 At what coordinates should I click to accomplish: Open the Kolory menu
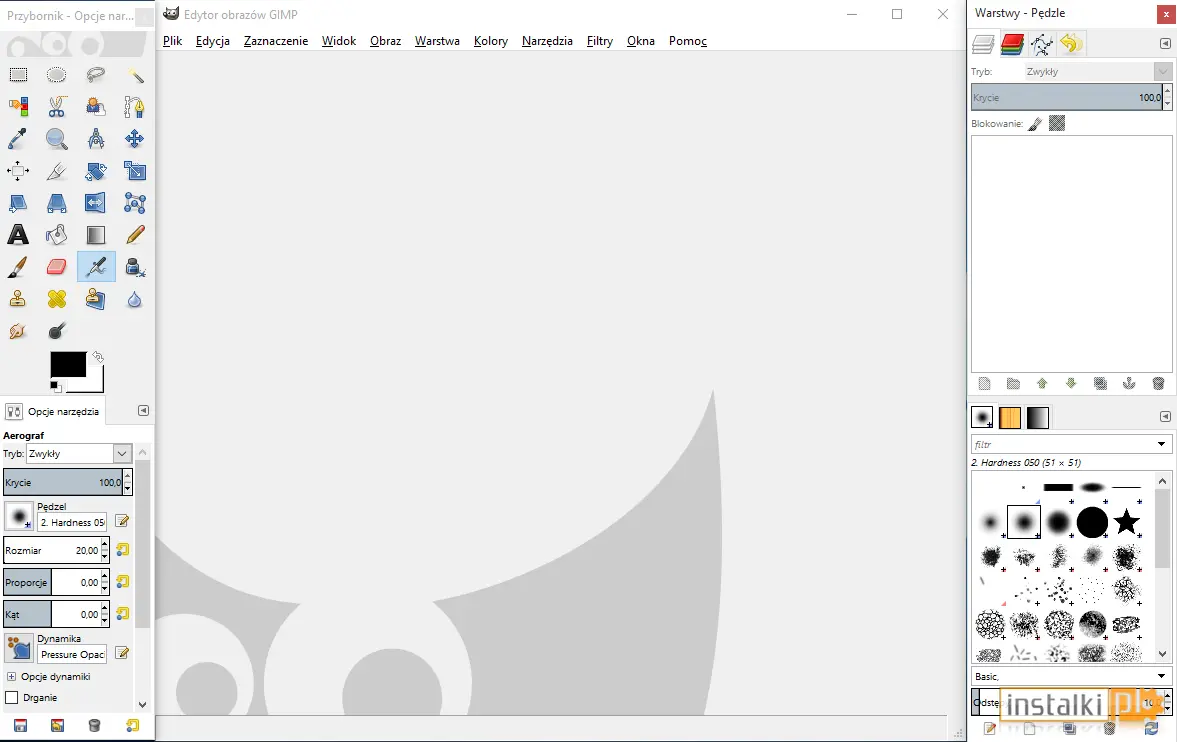(x=491, y=41)
